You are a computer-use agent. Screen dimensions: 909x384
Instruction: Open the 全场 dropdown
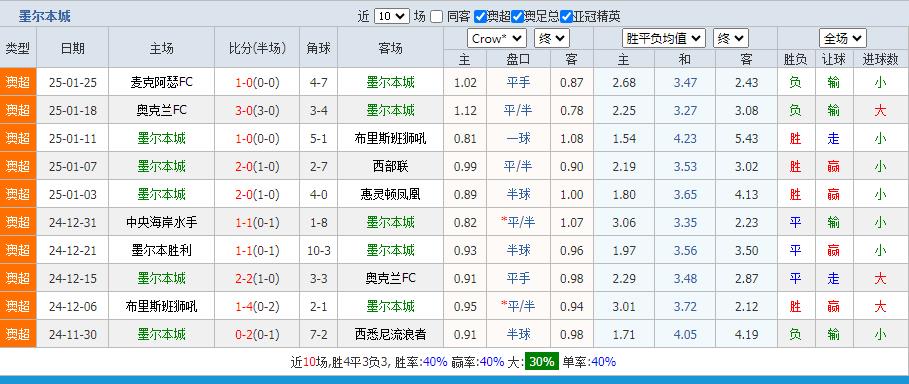[843, 39]
